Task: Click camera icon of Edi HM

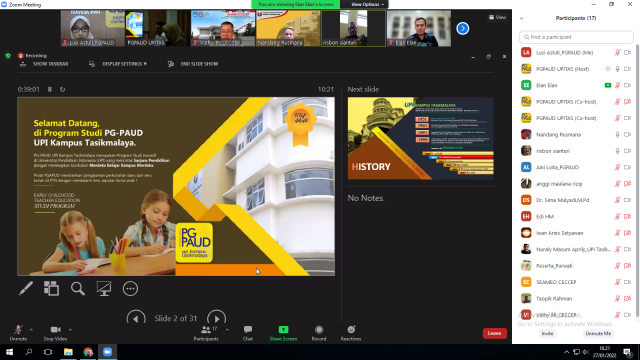Action: point(628,216)
